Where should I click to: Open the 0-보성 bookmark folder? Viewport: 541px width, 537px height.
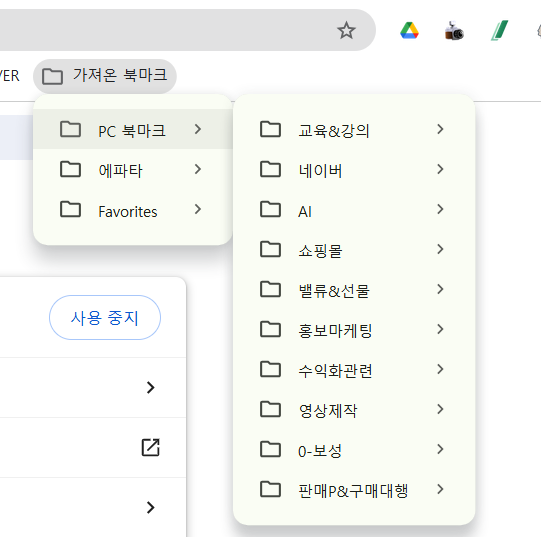tap(354, 450)
